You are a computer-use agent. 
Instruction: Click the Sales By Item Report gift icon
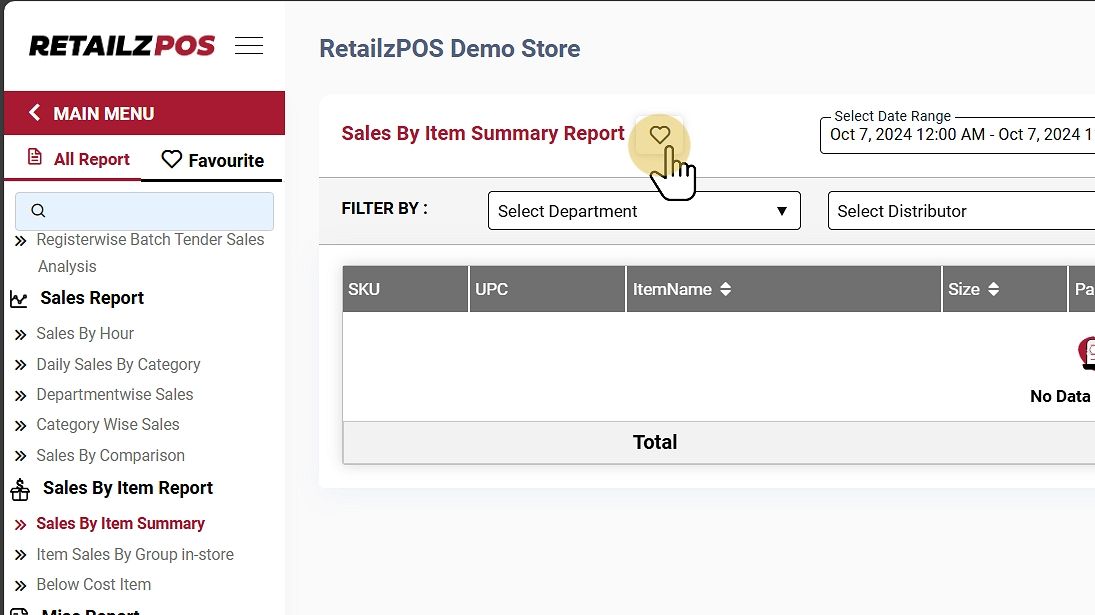pyautogui.click(x=20, y=489)
